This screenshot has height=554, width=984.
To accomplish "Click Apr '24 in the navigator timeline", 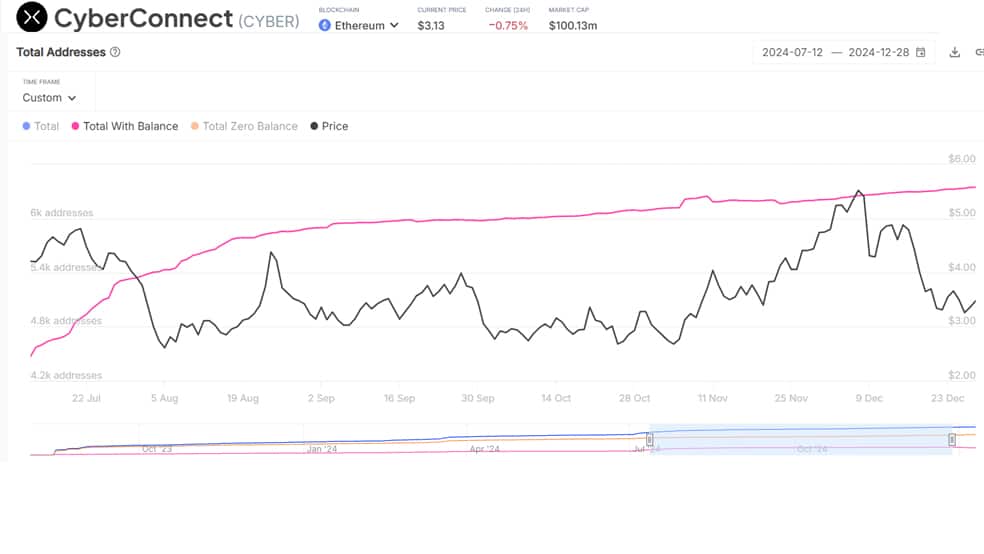I will click(x=484, y=449).
